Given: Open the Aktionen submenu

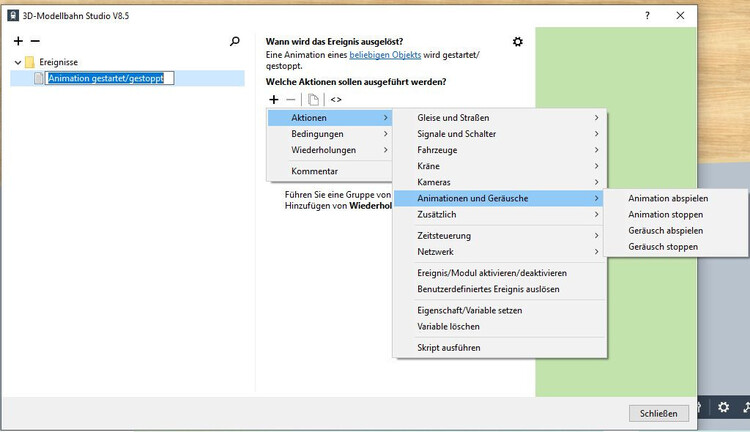Looking at the screenshot, I should 330,118.
